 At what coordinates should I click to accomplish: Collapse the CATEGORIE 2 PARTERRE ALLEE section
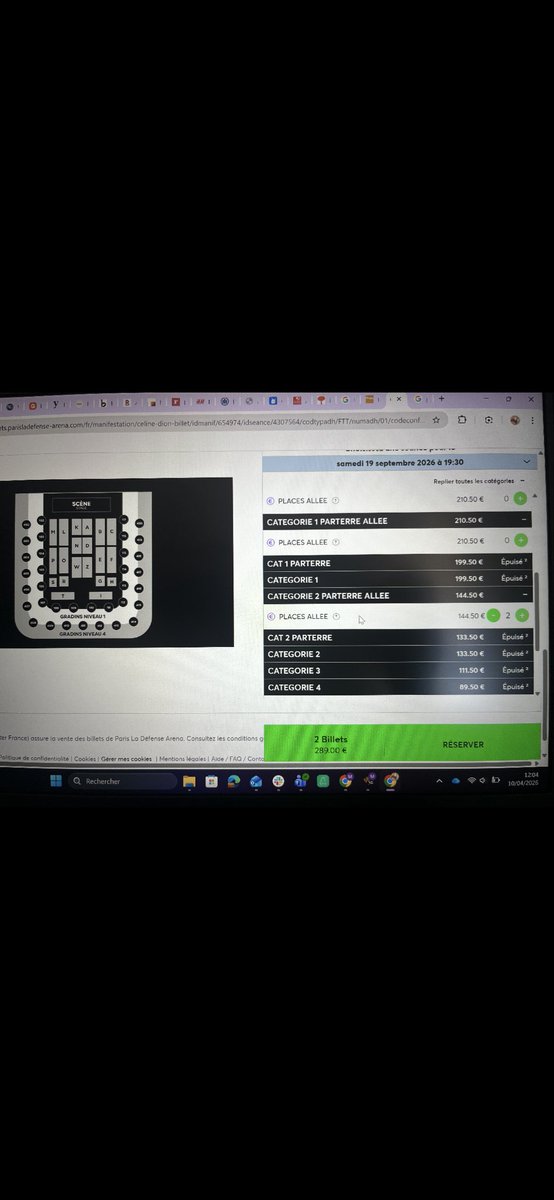[x=523, y=596]
